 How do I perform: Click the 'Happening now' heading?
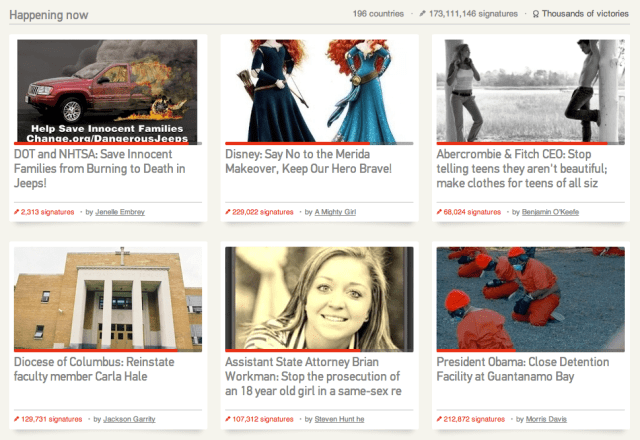pos(49,15)
